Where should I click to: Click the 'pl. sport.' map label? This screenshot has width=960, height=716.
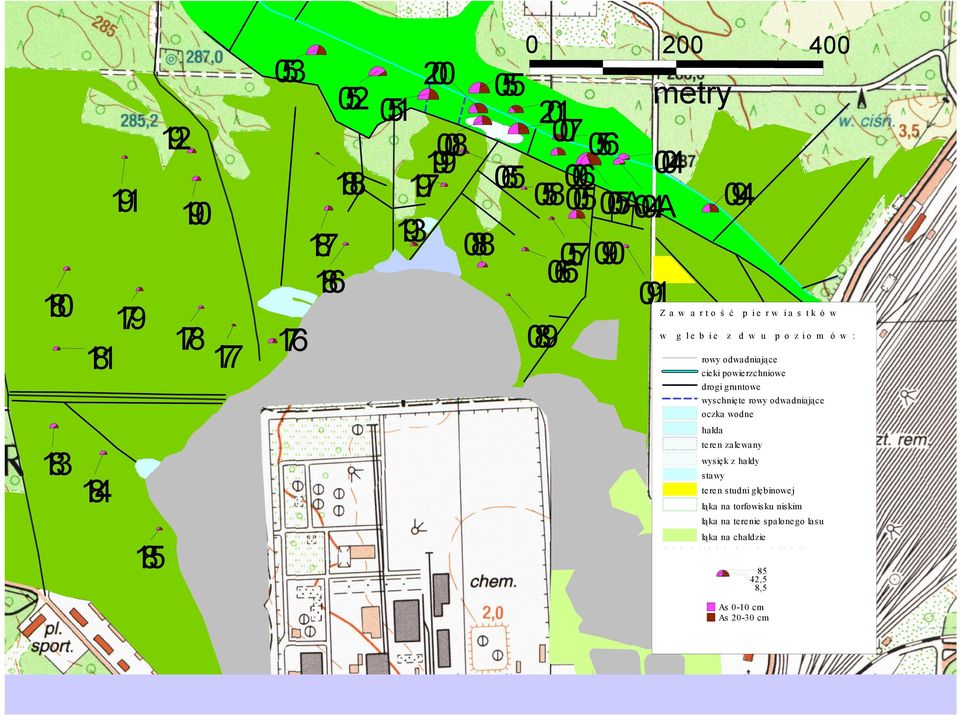click(x=51, y=638)
